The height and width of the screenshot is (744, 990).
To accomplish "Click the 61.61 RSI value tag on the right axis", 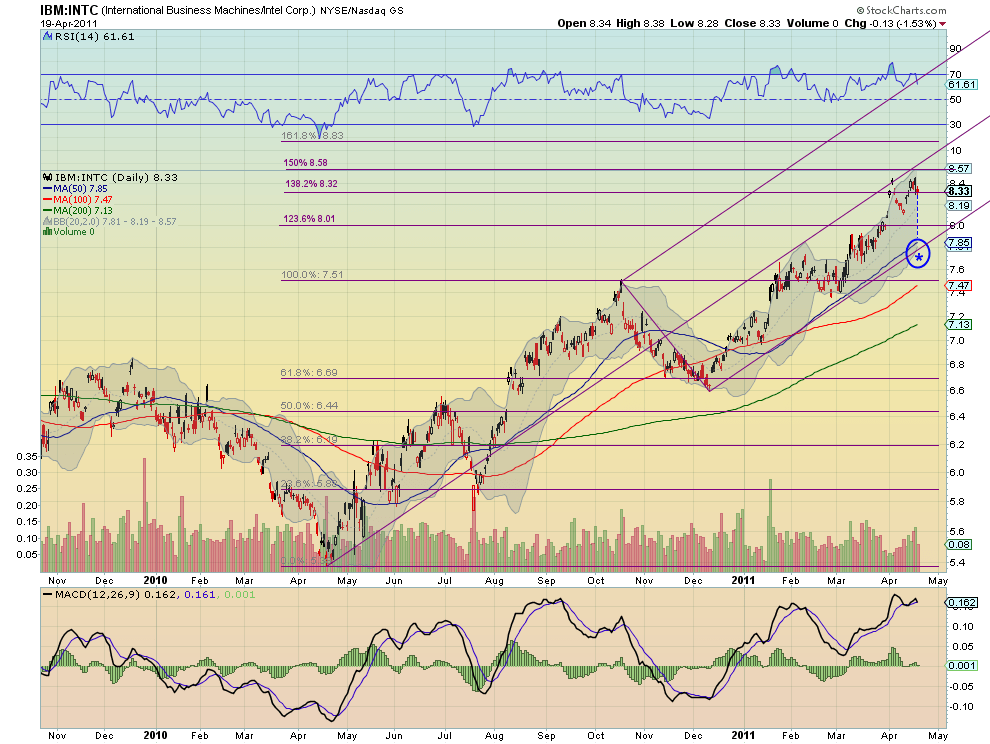I will coord(962,85).
